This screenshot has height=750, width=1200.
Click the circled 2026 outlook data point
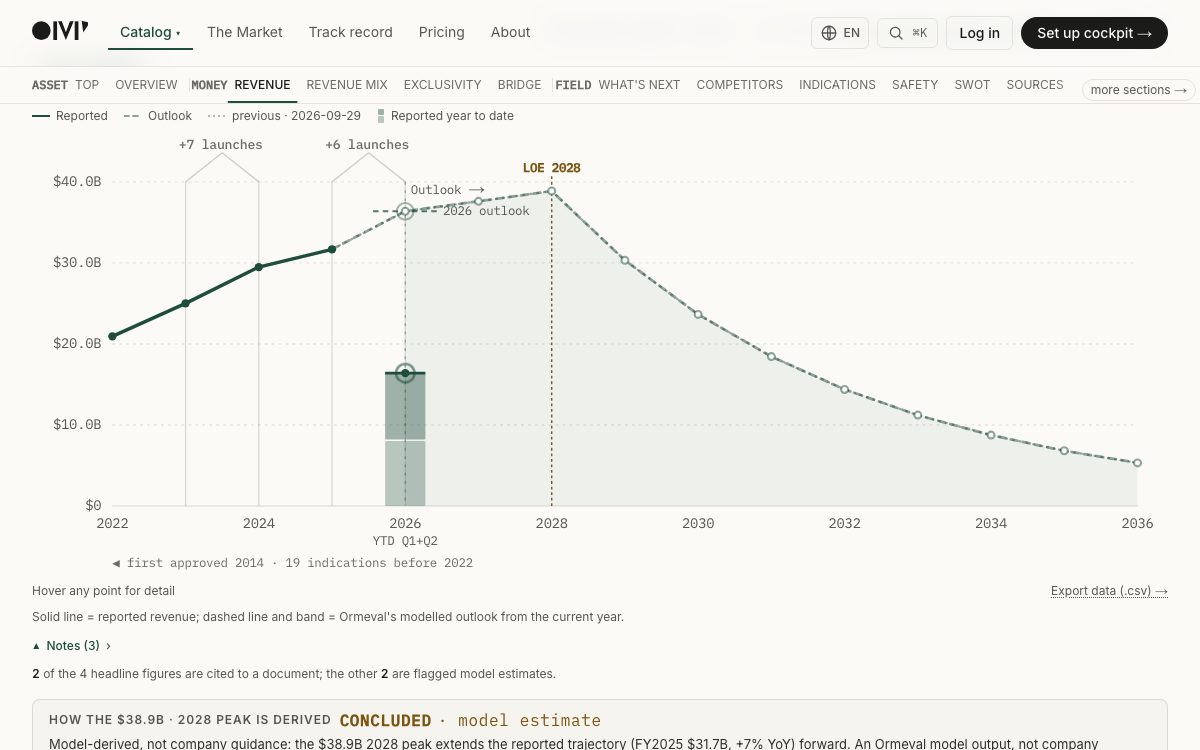pyautogui.click(x=405, y=211)
